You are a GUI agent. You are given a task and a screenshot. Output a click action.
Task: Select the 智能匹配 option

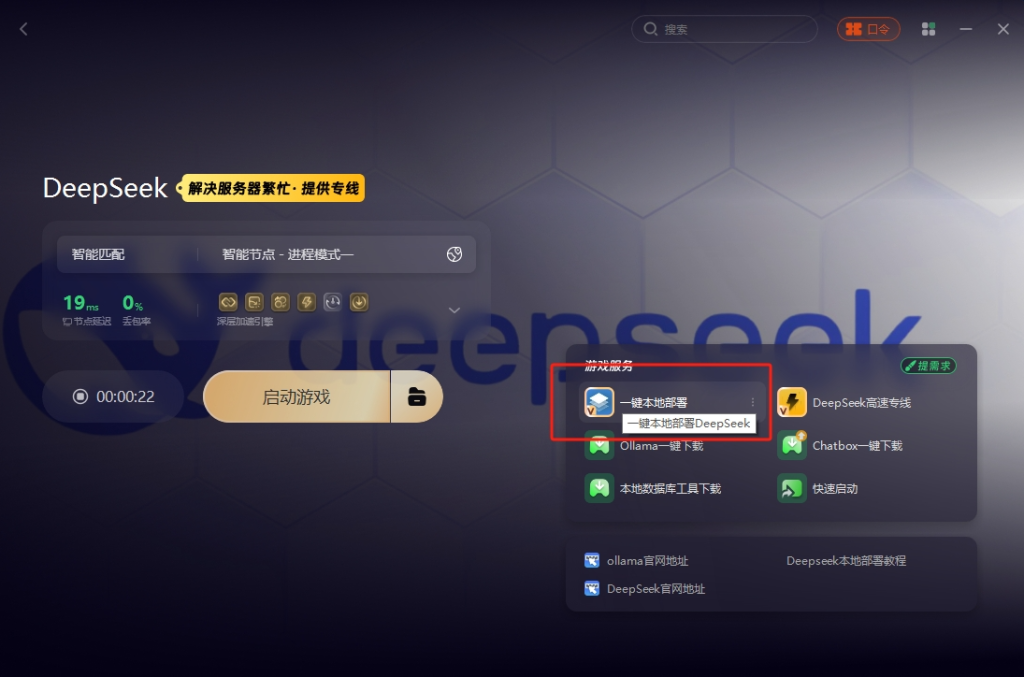pyautogui.click(x=98, y=255)
